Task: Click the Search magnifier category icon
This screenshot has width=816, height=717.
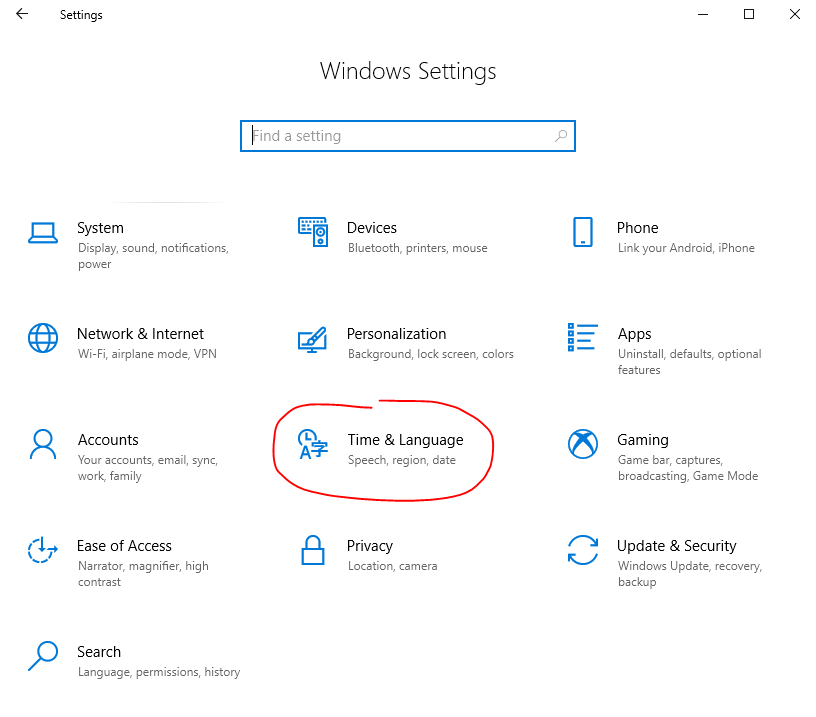Action: point(43,656)
